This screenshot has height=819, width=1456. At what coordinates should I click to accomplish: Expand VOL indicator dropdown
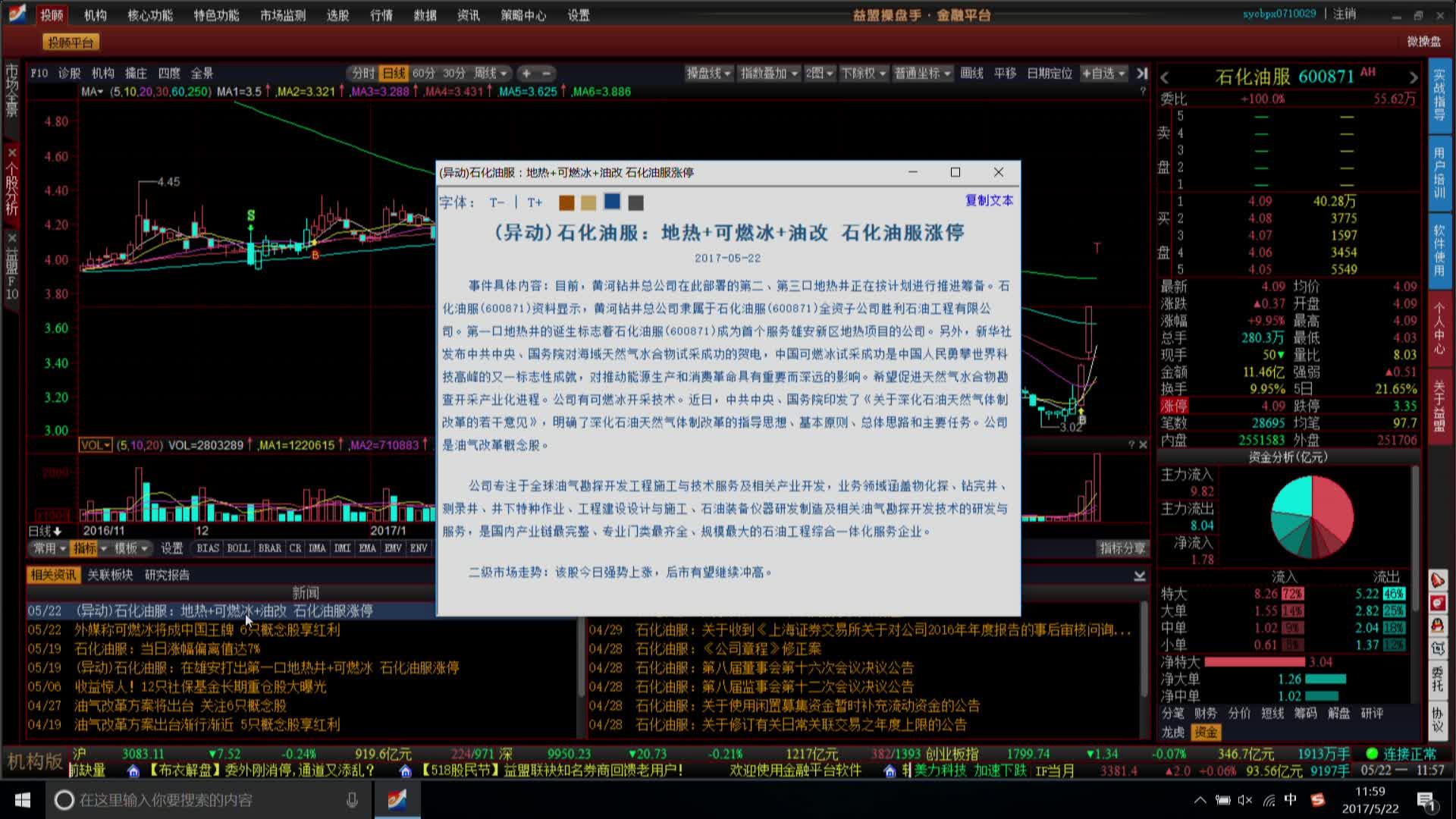click(x=96, y=445)
